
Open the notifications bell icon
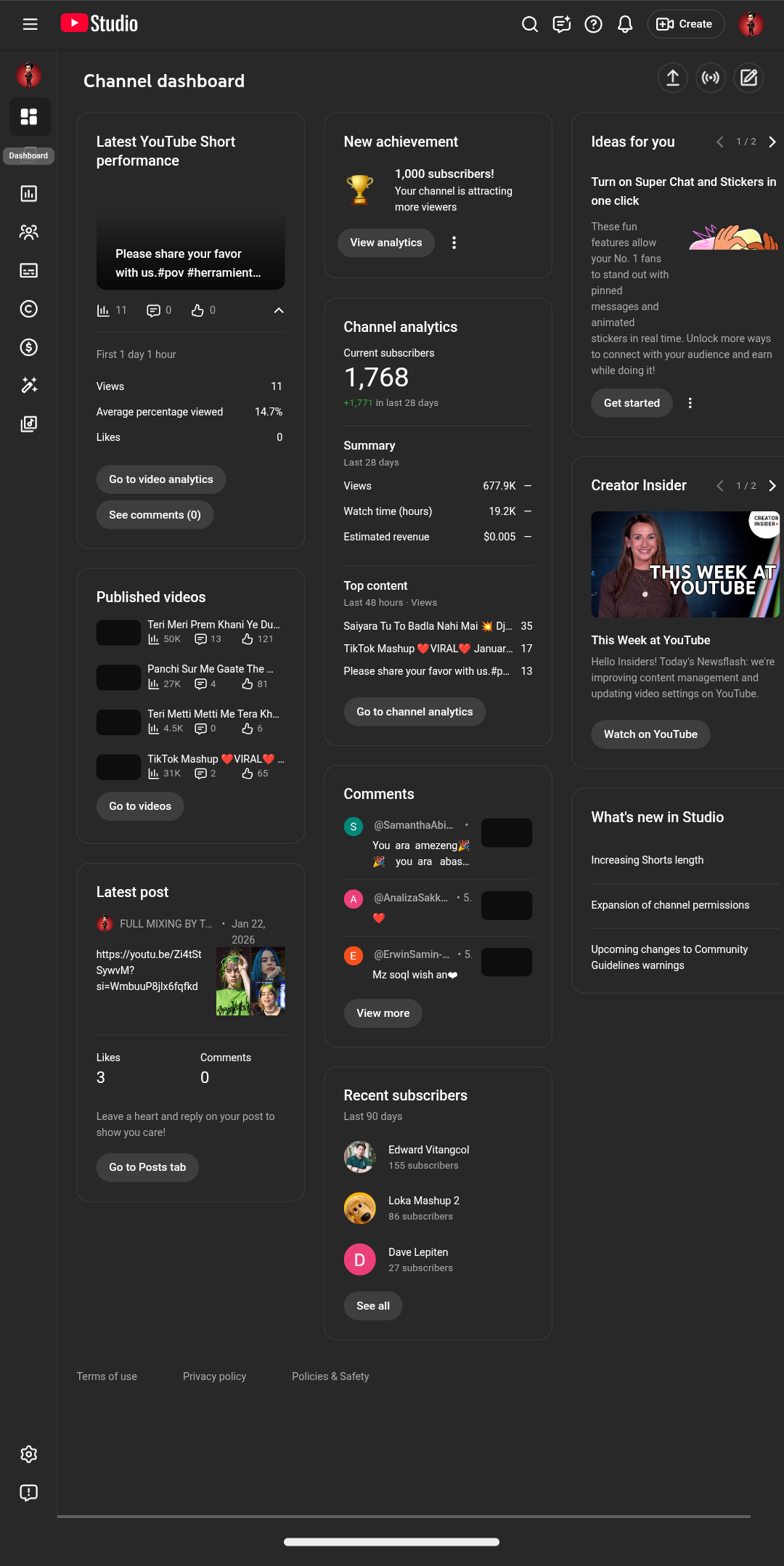[x=625, y=24]
